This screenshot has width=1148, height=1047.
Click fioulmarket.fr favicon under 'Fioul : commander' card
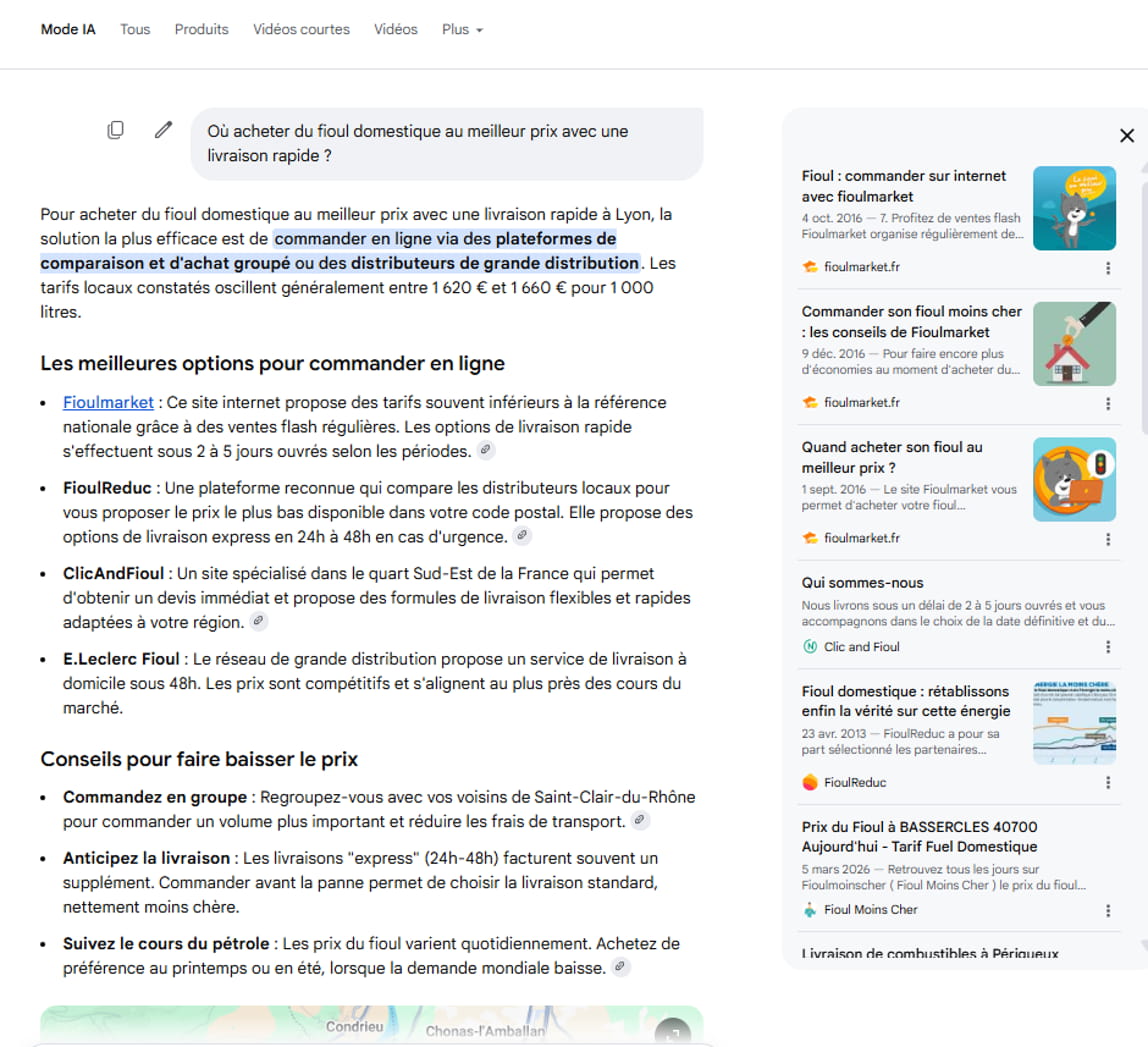[810, 267]
